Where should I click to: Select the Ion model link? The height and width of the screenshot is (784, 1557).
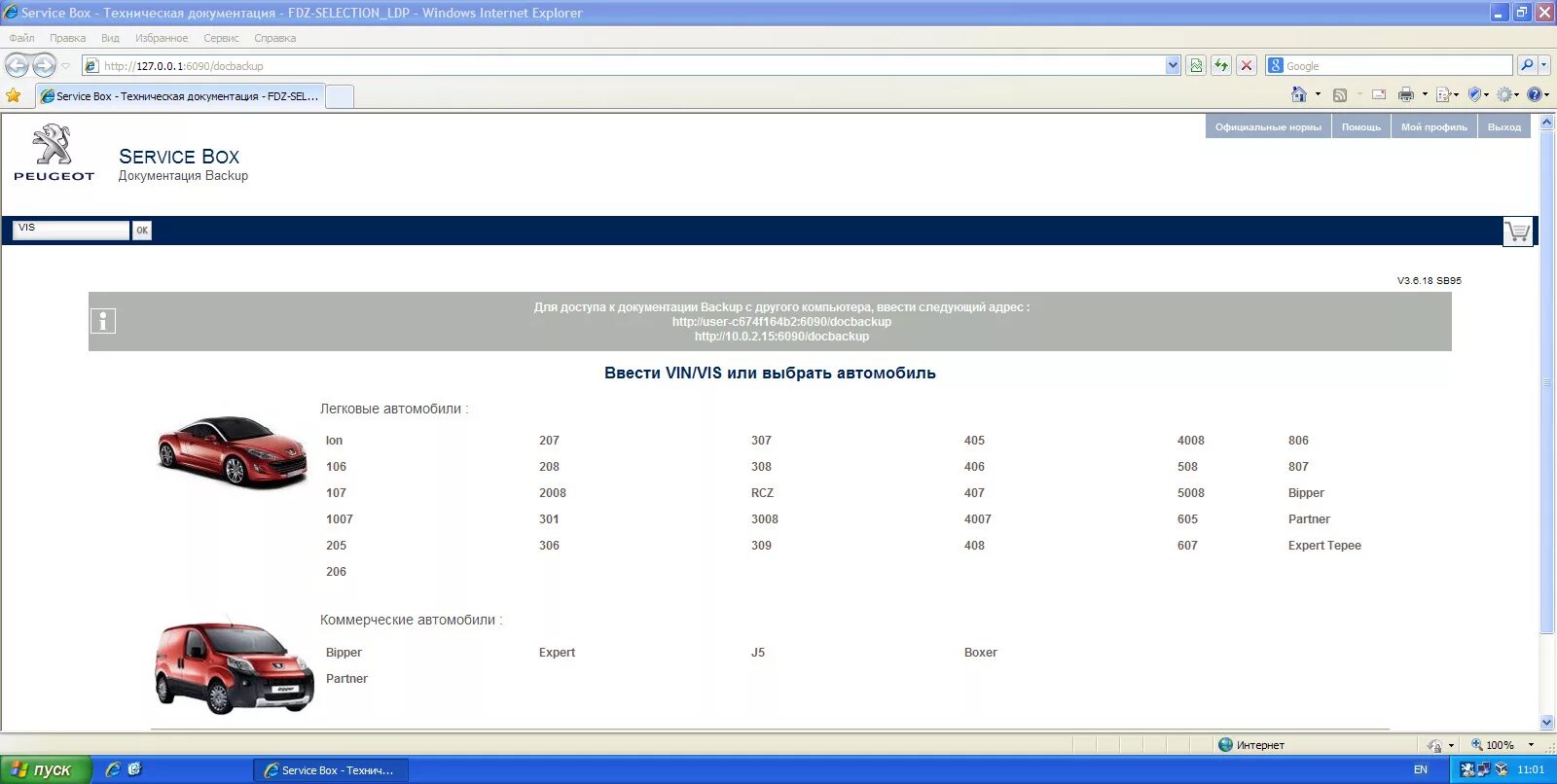click(x=334, y=441)
